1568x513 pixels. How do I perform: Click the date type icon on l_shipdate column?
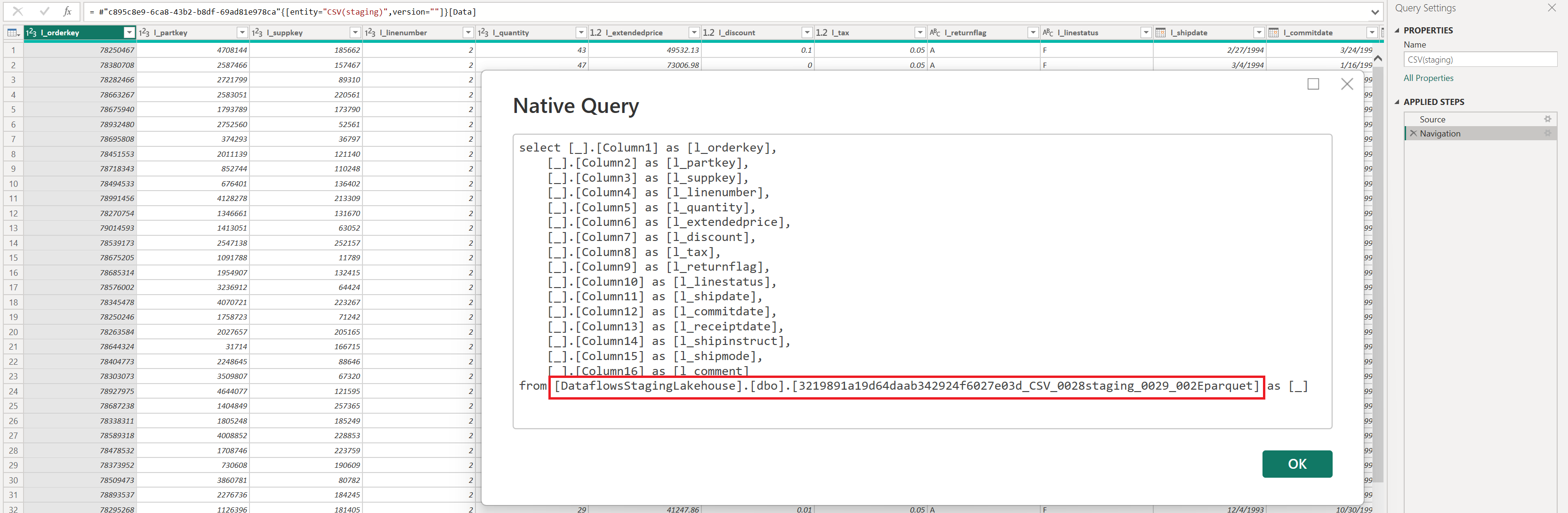pos(1161,32)
